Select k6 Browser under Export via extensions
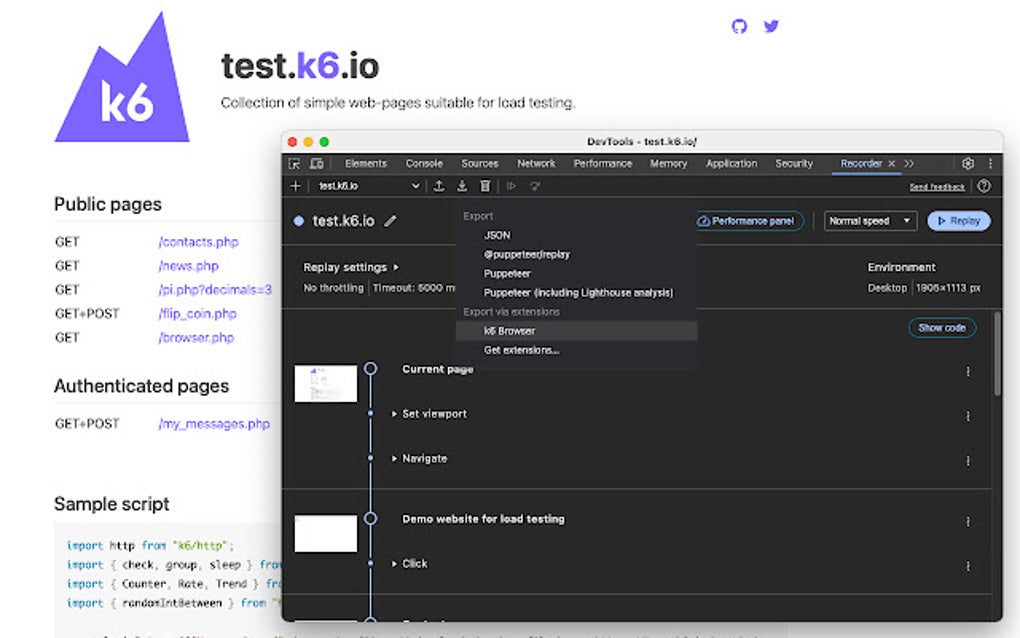Image resolution: width=1020 pixels, height=638 pixels. (x=510, y=330)
